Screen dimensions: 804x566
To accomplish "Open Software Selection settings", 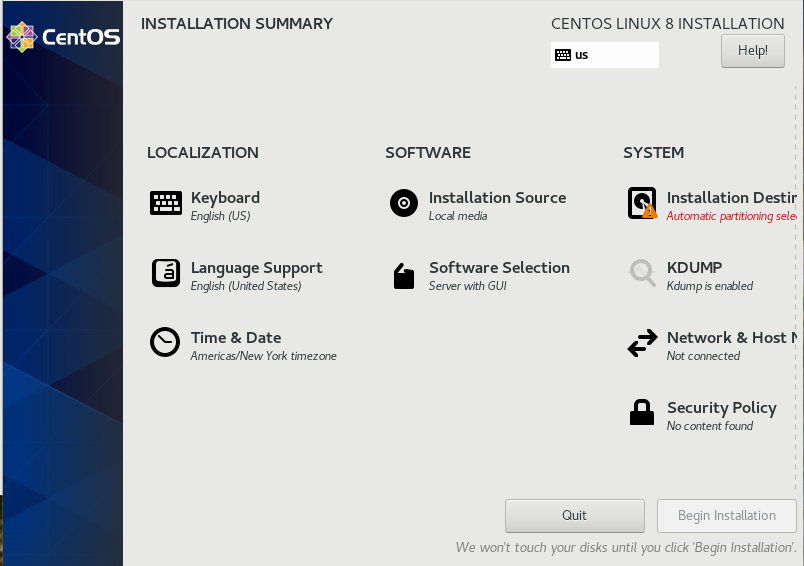I will coord(499,268).
